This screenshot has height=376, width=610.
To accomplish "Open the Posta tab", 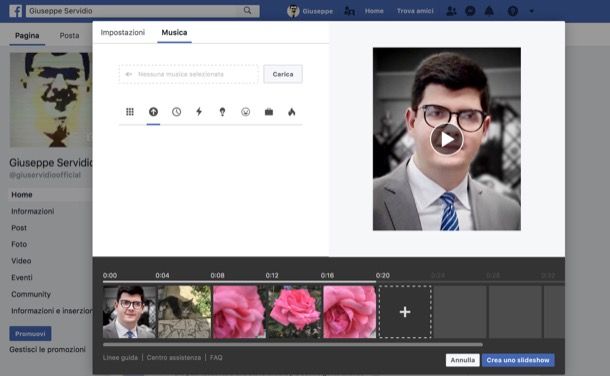I will coord(69,35).
